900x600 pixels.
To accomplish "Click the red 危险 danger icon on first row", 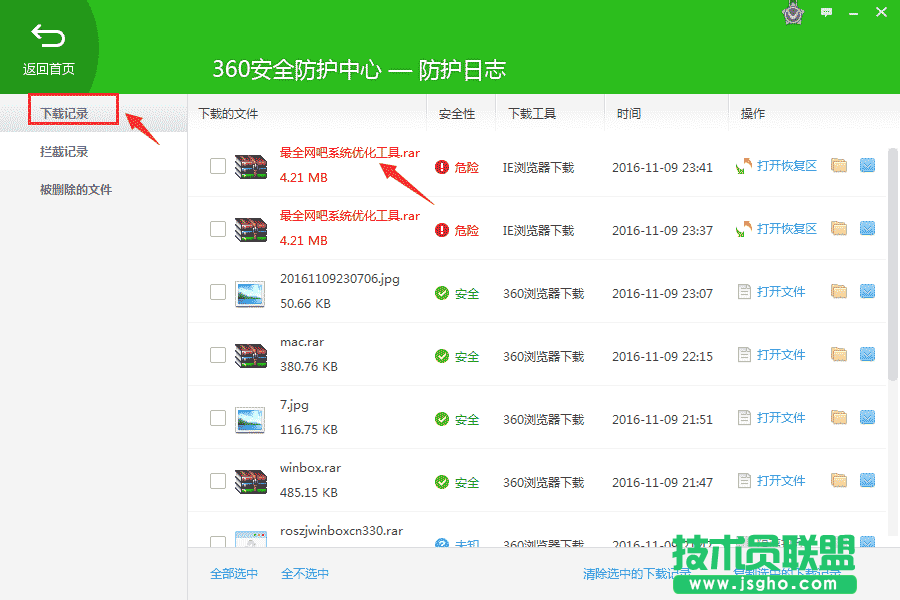I will (x=443, y=167).
